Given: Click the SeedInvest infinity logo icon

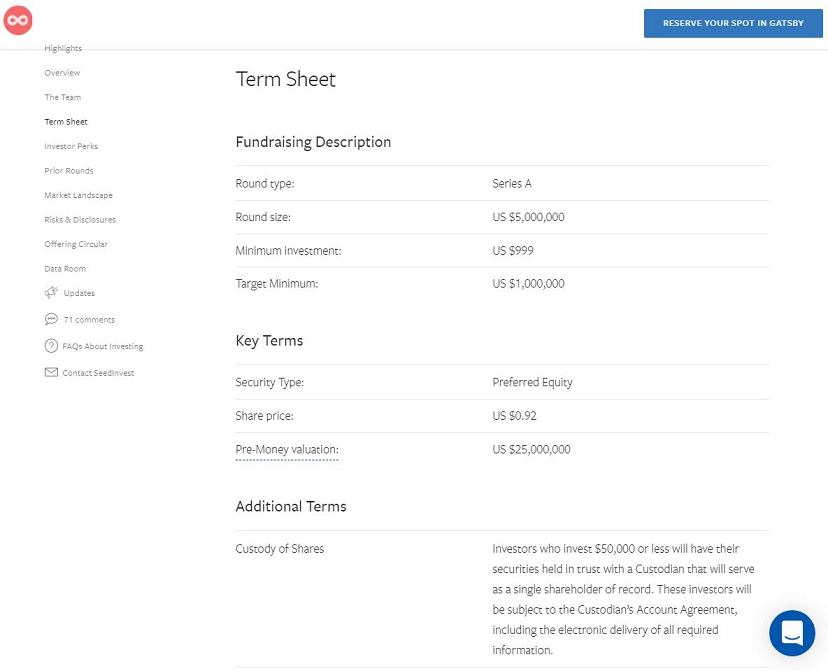Looking at the screenshot, I should tap(18, 20).
